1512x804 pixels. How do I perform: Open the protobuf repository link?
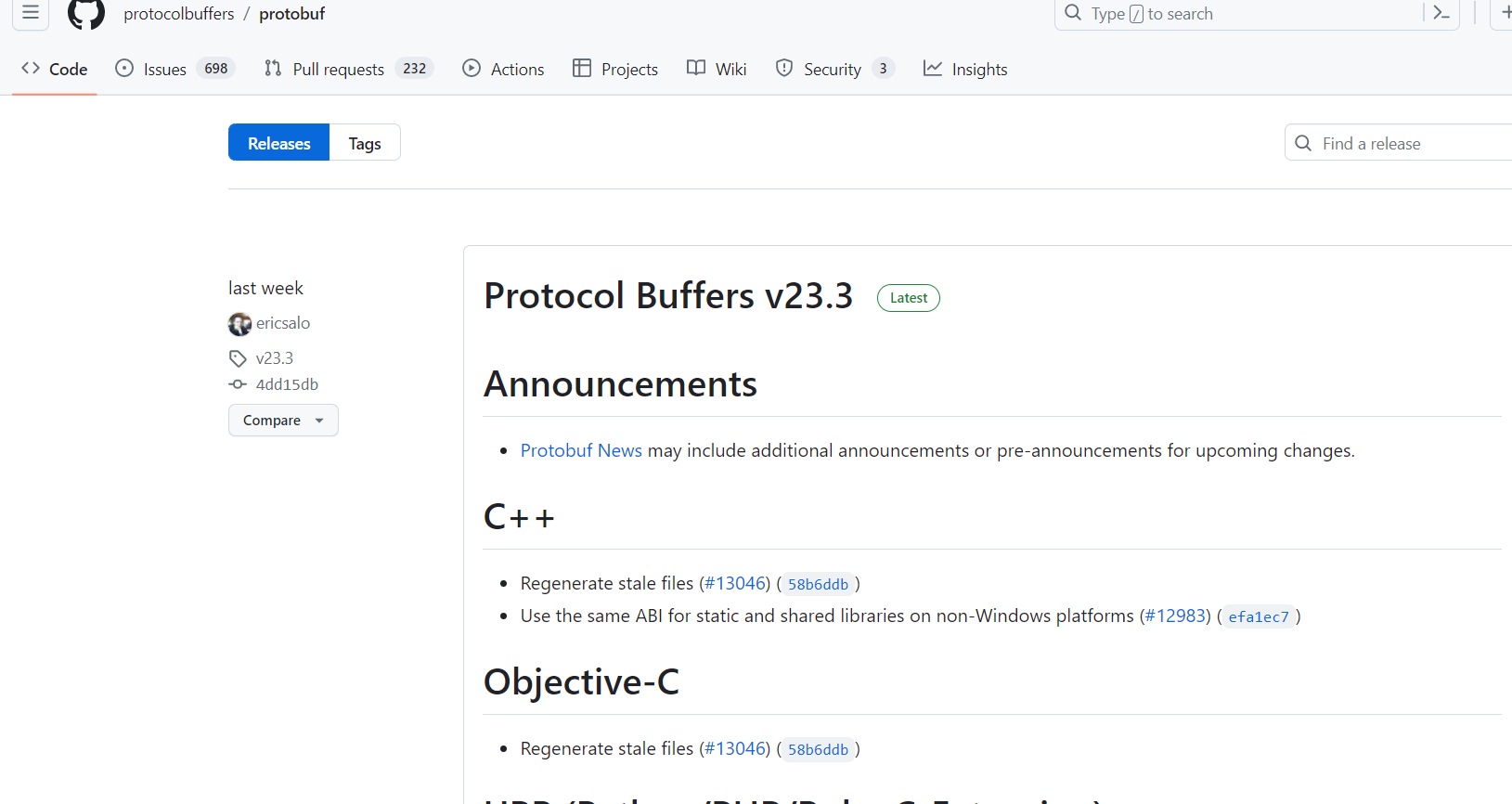(x=292, y=14)
